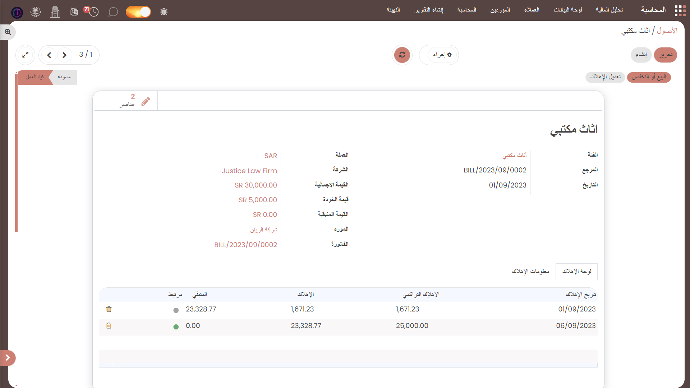The width and height of the screenshot is (690, 388).
Task: Click the تعديل الإهلاك modify depreciation button
Action: click(x=605, y=77)
